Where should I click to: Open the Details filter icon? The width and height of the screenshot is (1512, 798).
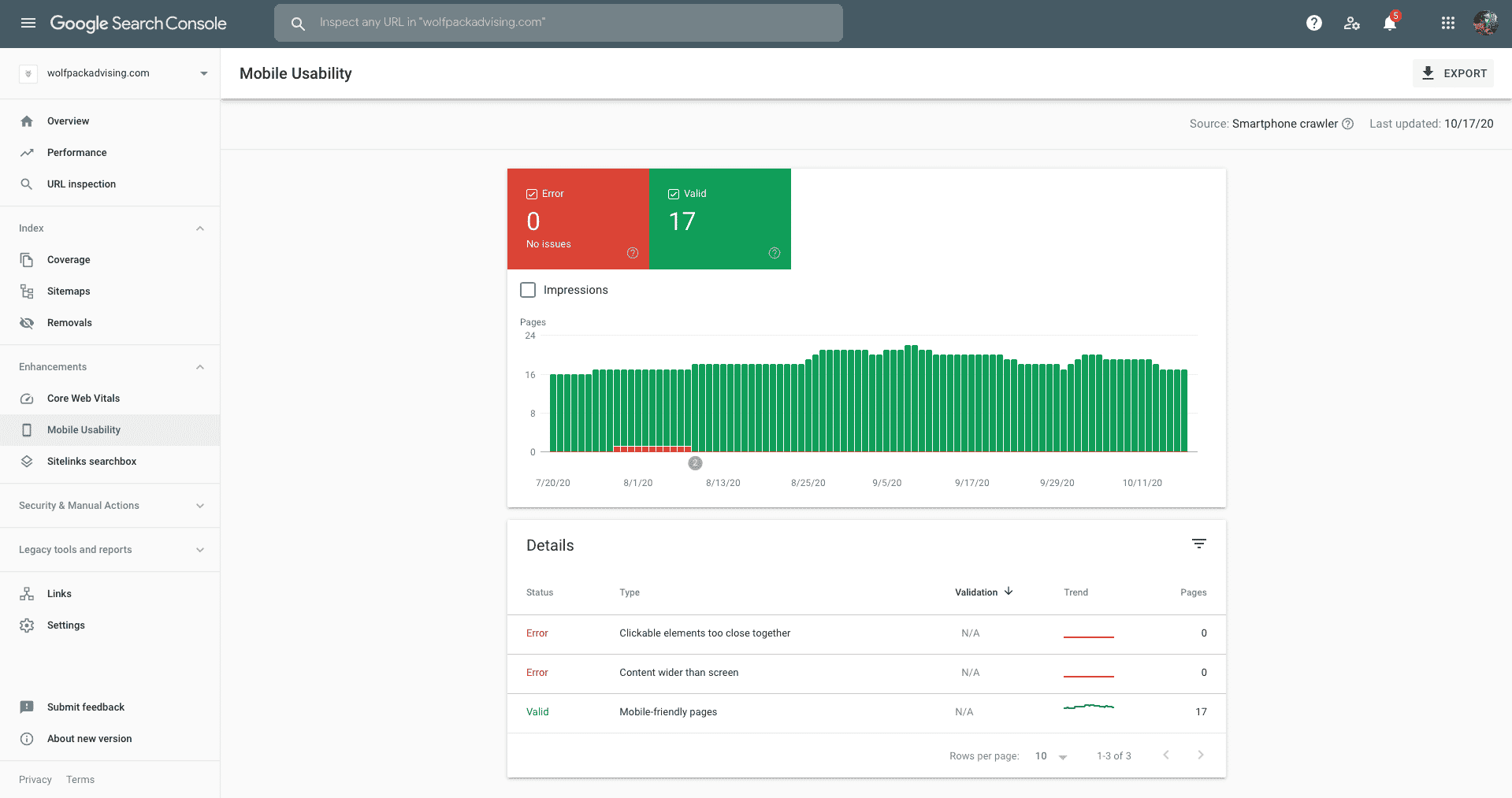pyautogui.click(x=1199, y=544)
